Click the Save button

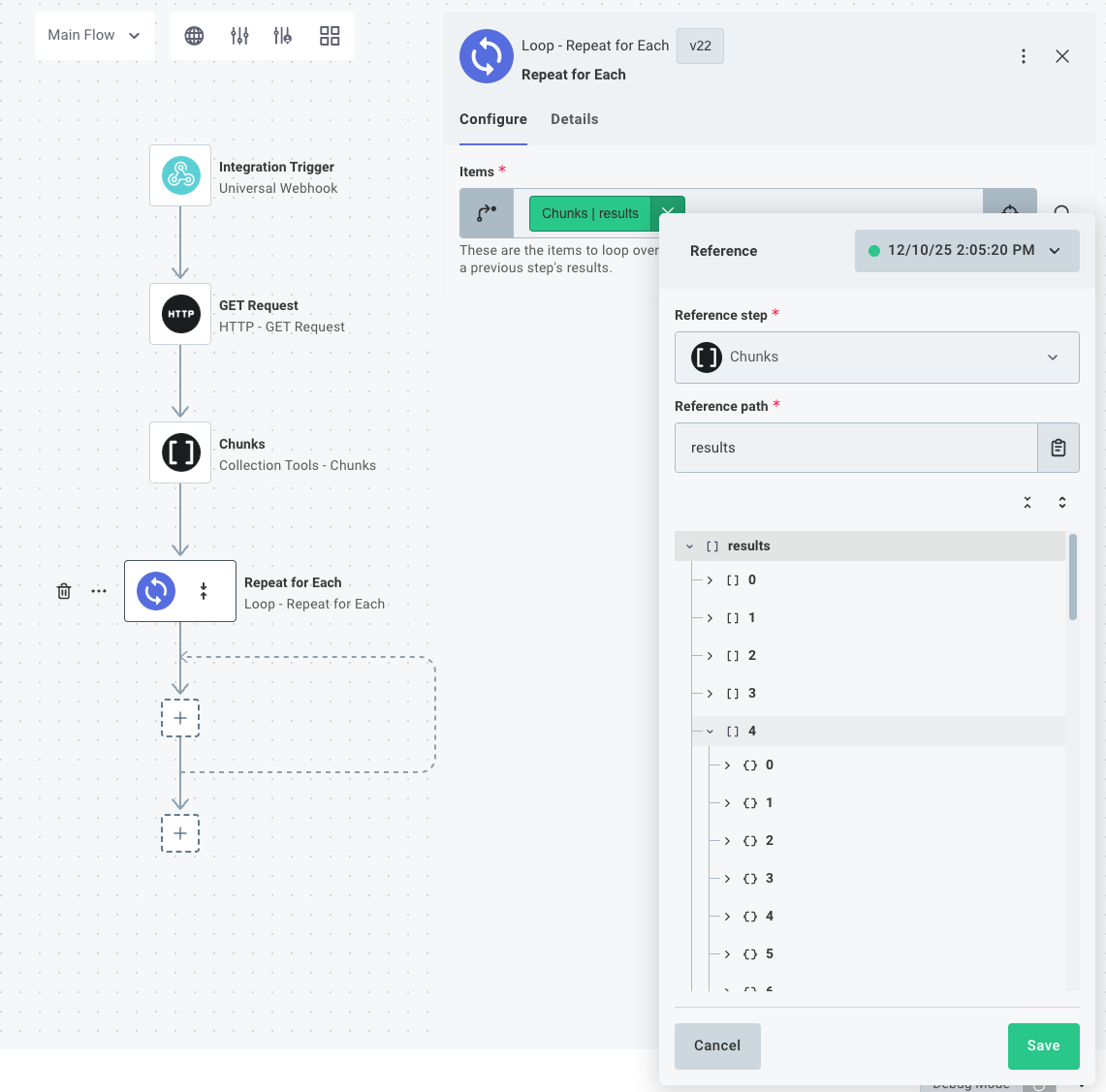pyautogui.click(x=1043, y=1045)
